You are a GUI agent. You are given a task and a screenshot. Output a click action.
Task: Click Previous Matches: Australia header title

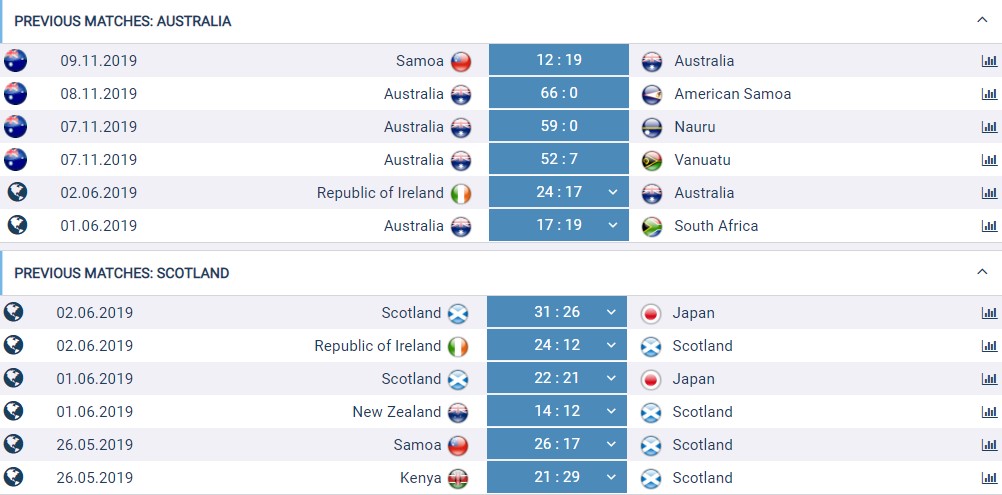click(123, 21)
